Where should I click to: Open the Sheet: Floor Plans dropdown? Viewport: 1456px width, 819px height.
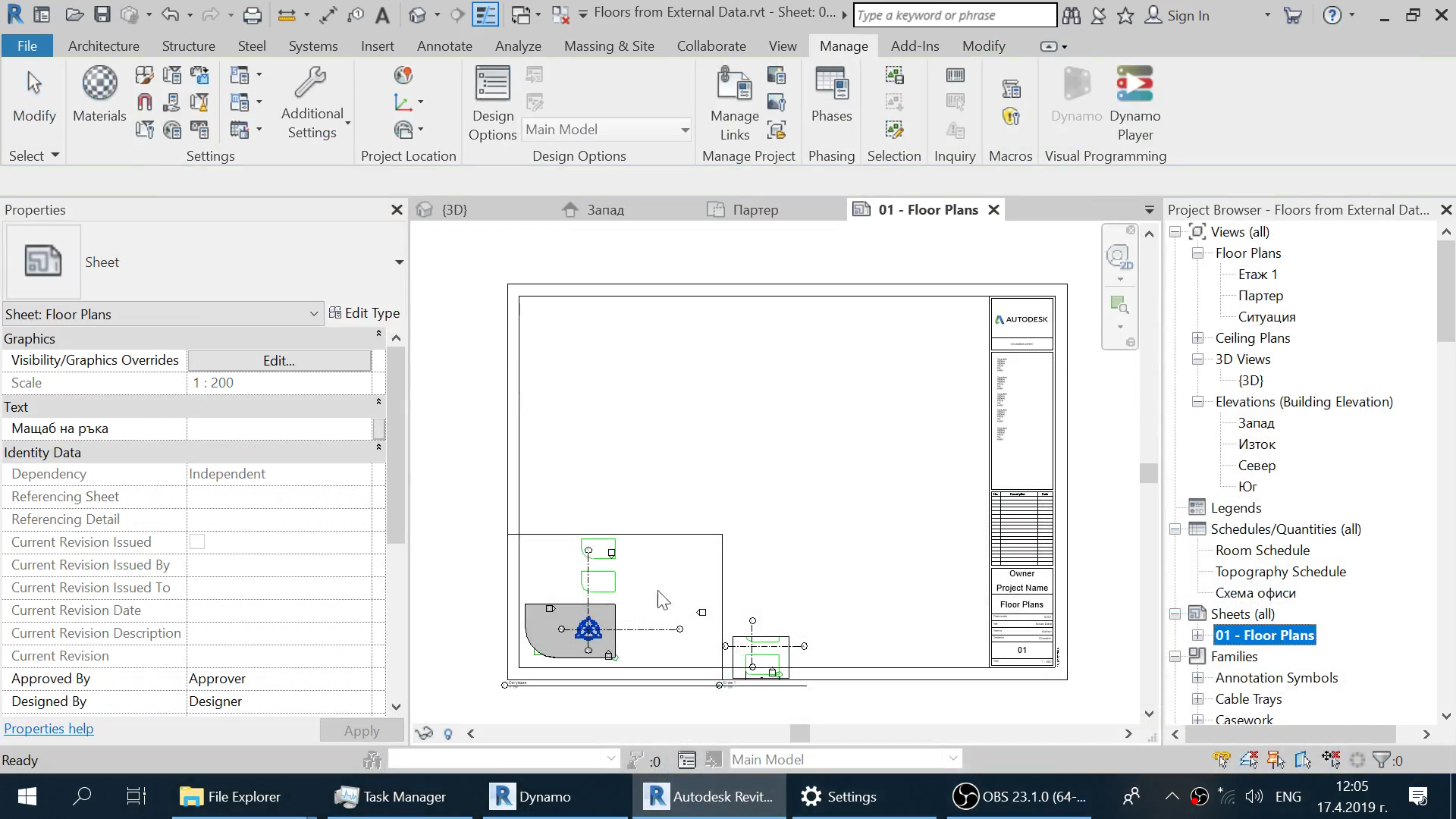[x=313, y=314]
